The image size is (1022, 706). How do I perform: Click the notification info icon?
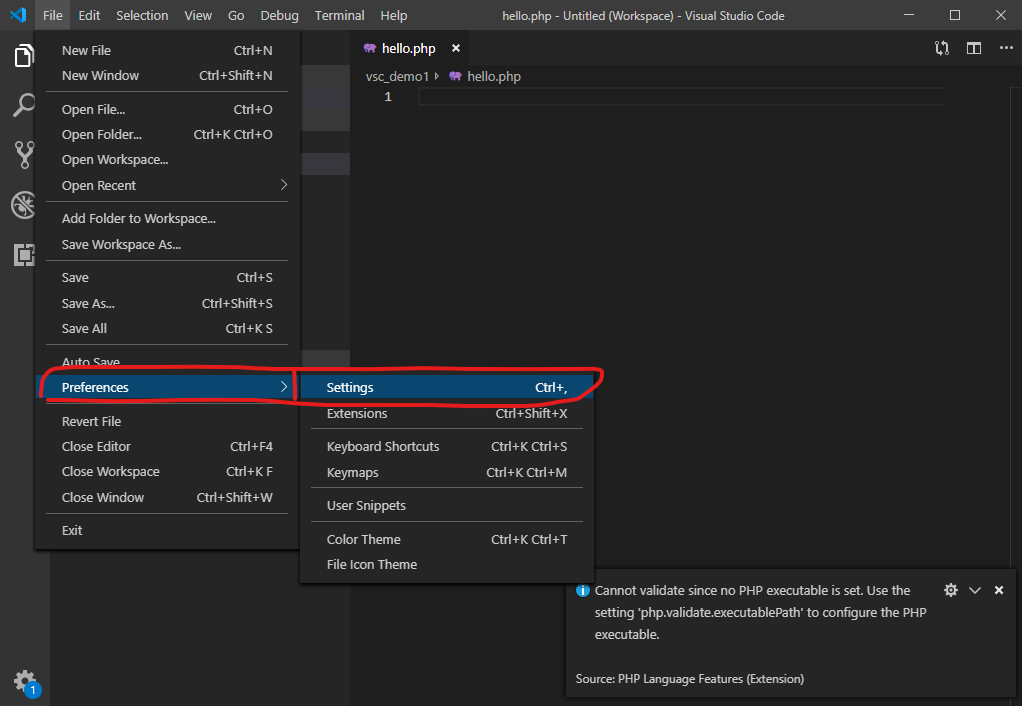click(x=583, y=591)
